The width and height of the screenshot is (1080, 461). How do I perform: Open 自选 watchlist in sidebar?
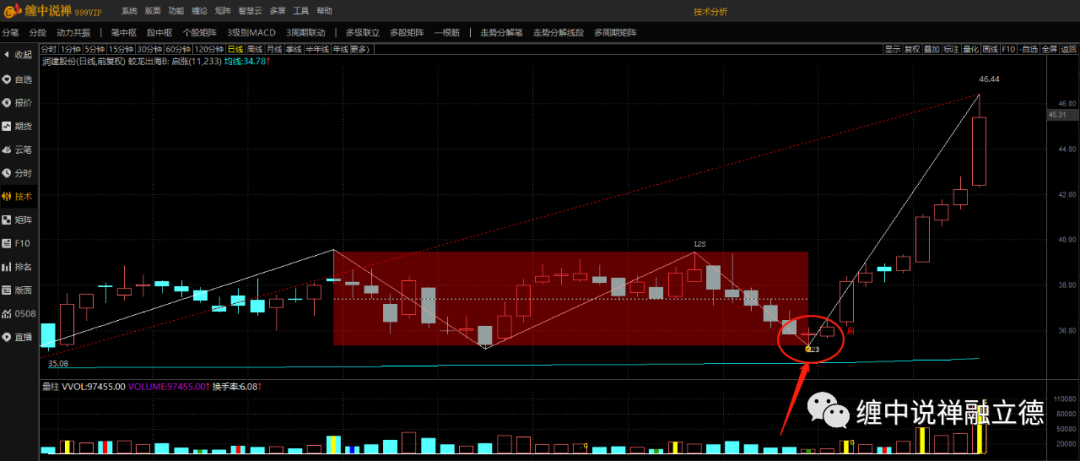[x=19, y=79]
